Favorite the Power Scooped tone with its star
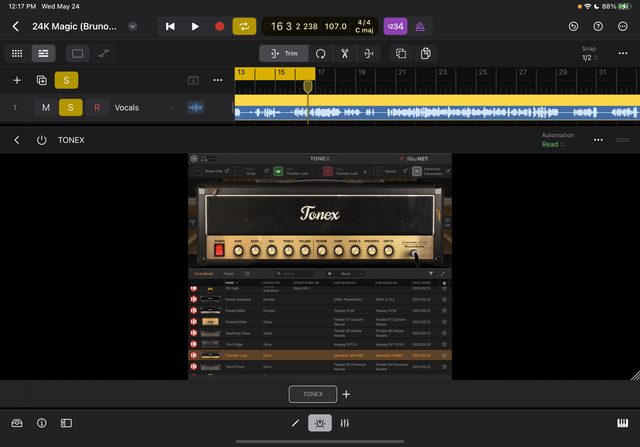The width and height of the screenshot is (640, 447). pyautogui.click(x=444, y=300)
